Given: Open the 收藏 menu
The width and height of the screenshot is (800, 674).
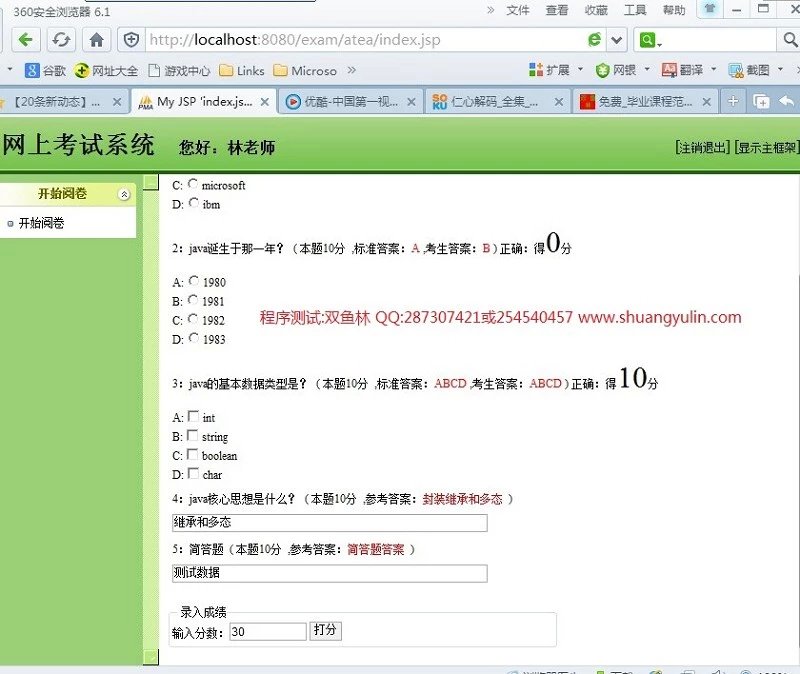Looking at the screenshot, I should pos(596,10).
